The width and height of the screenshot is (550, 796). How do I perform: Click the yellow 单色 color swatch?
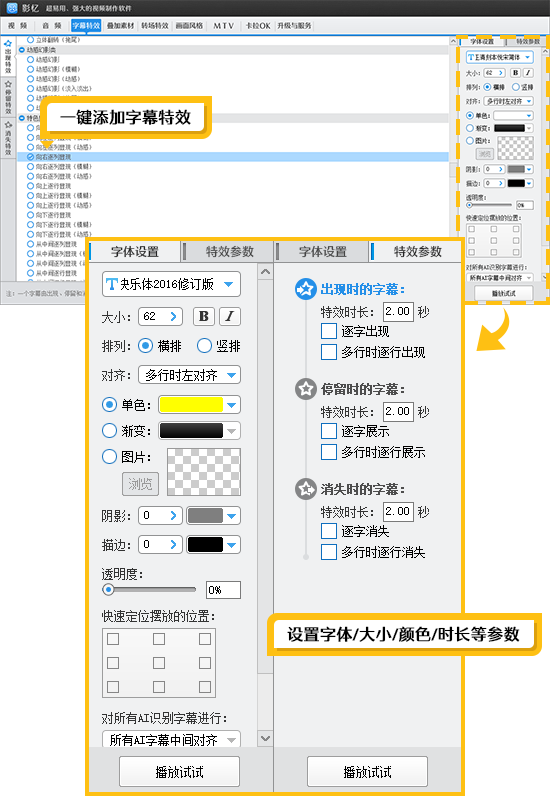coord(191,405)
